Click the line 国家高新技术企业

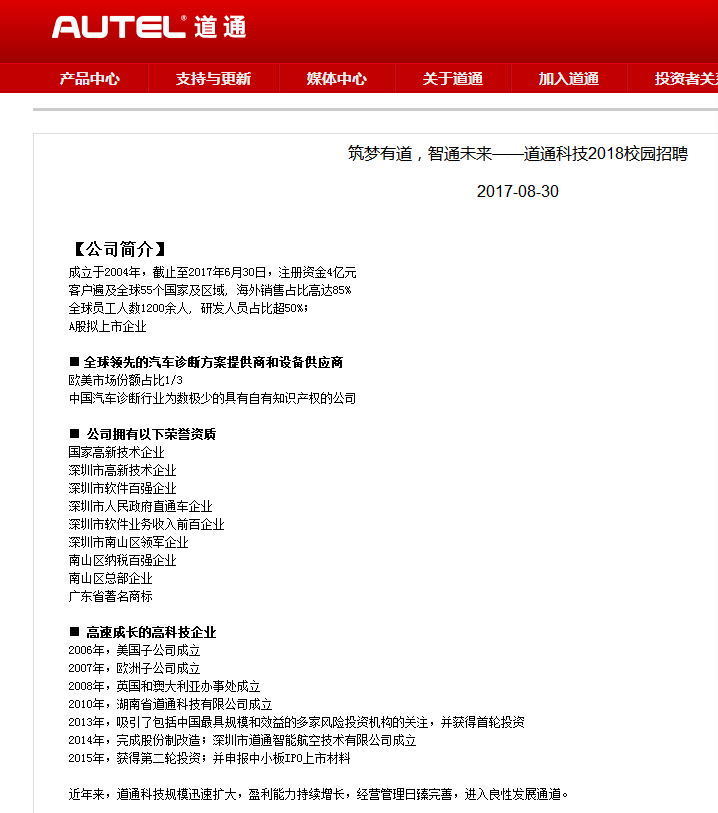pos(116,453)
